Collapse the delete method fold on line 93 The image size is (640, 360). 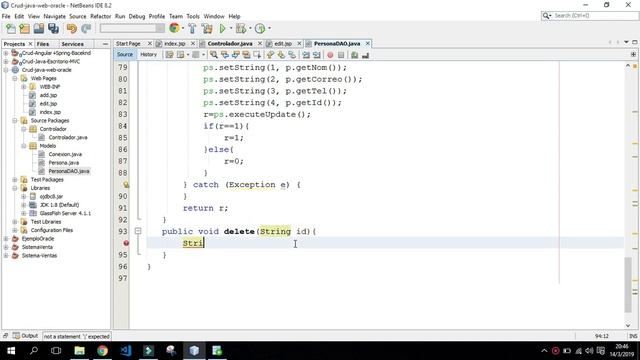[x=138, y=231]
